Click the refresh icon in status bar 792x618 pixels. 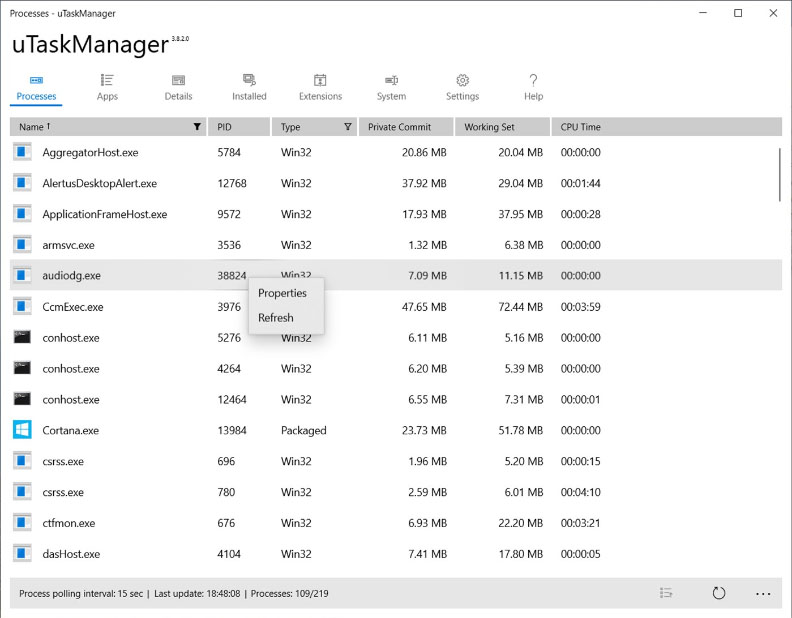click(718, 593)
